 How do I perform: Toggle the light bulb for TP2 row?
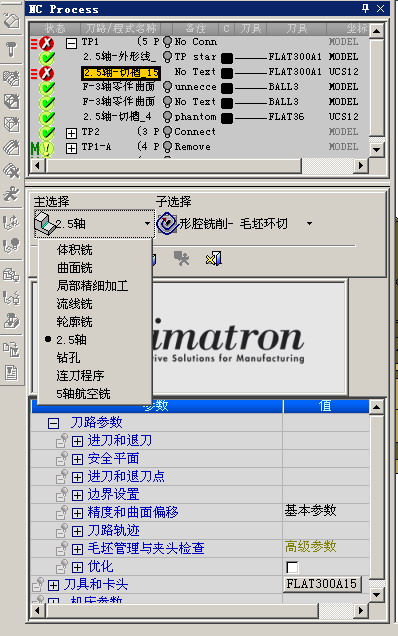[x=167, y=132]
